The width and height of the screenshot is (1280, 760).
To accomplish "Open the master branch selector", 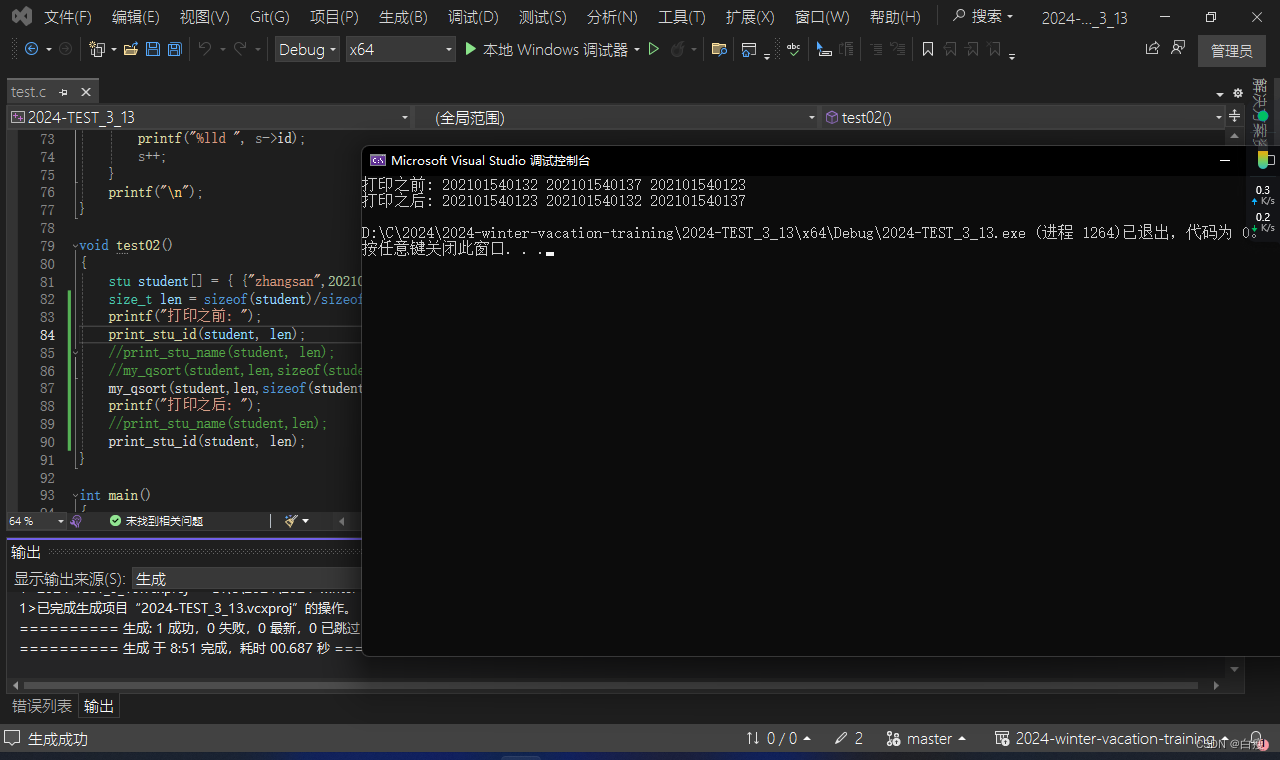I will [x=927, y=738].
